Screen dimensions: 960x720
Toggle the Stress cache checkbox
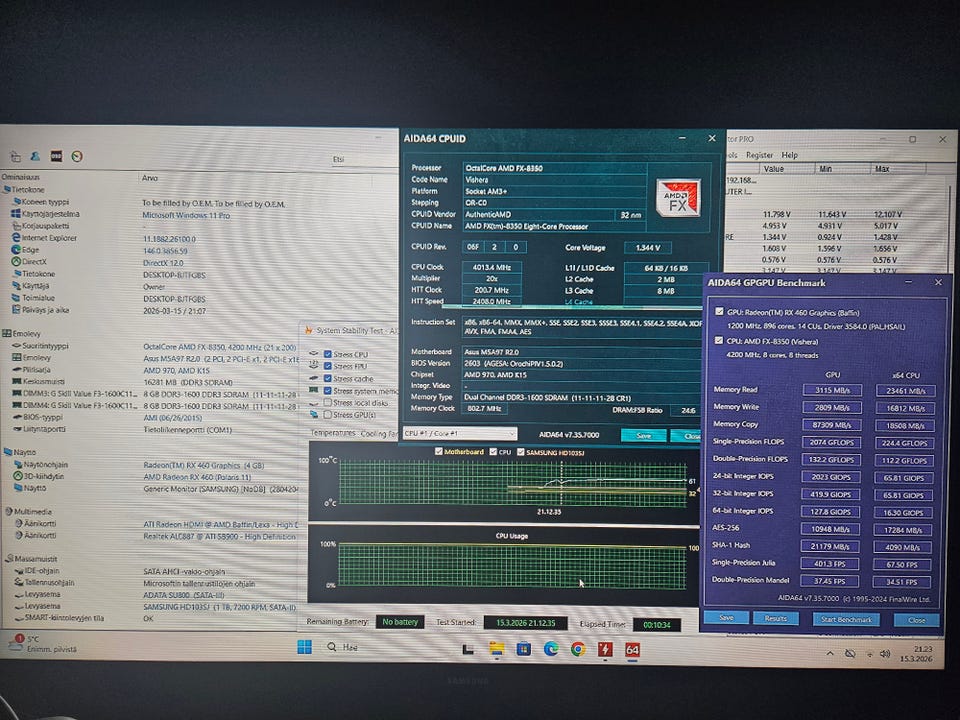[328, 378]
